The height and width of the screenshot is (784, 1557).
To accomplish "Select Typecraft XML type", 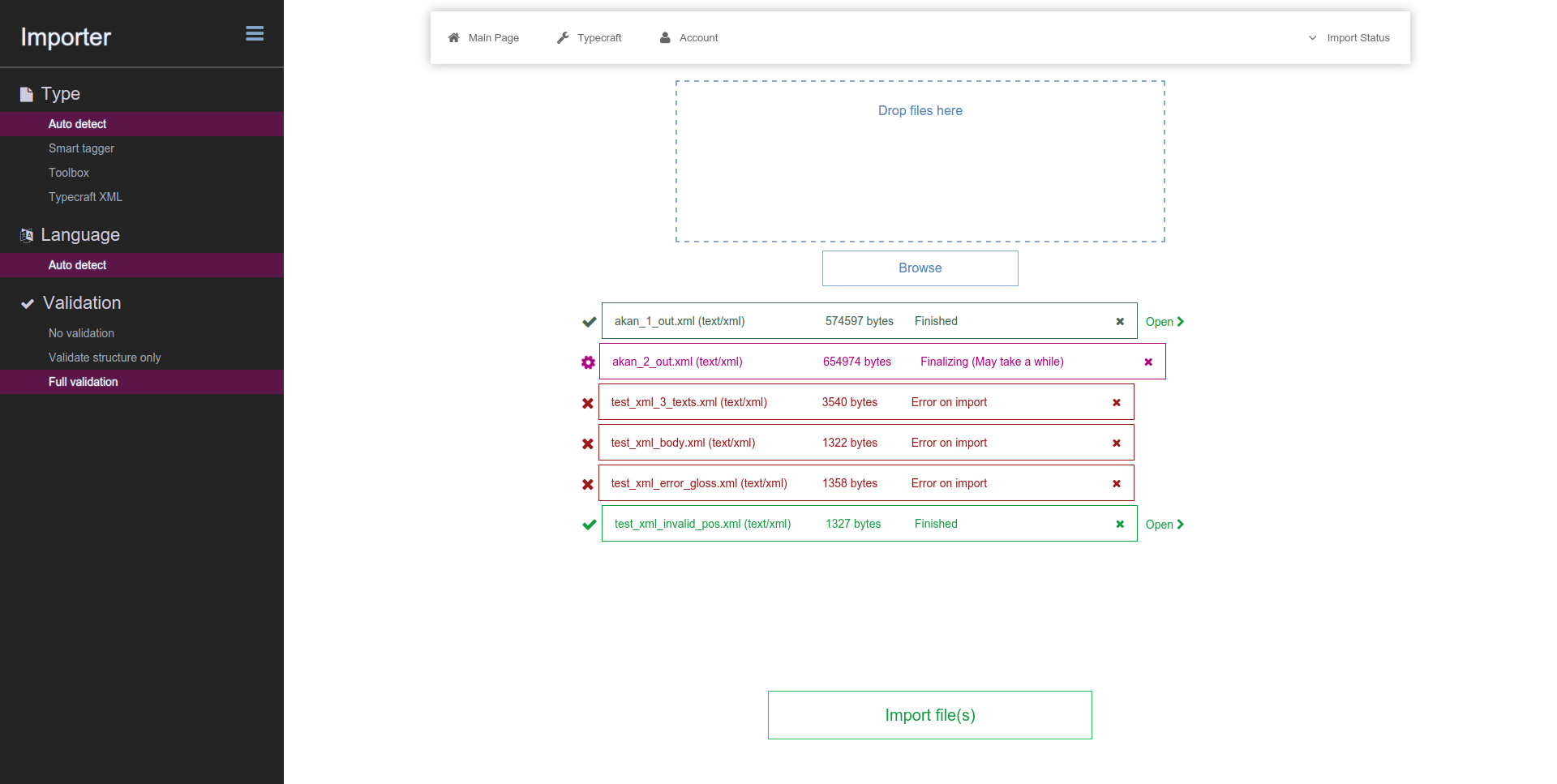I will 142,197.
